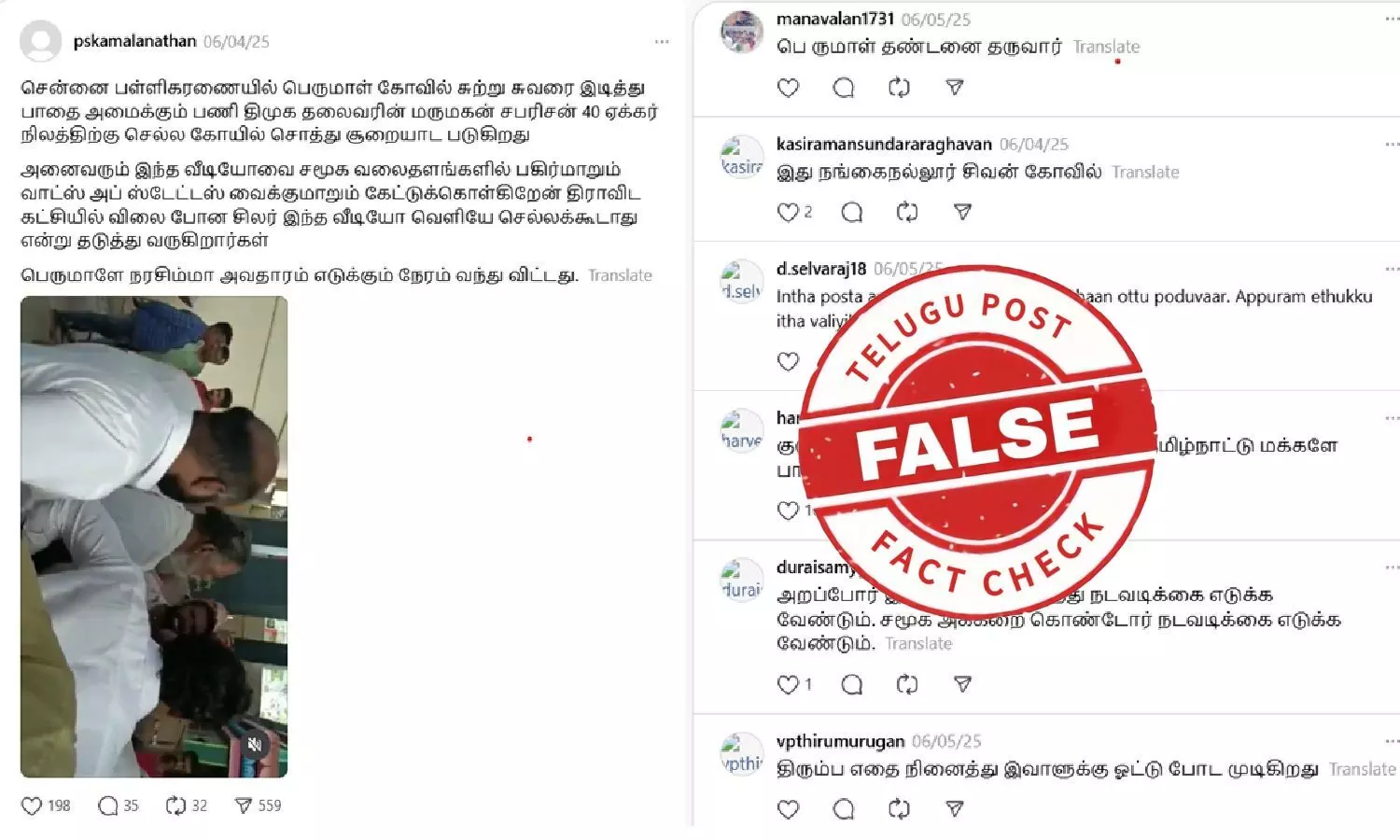The height and width of the screenshot is (840, 1400).
Task: Open more options for pskamalanathan post
Action: point(662,42)
